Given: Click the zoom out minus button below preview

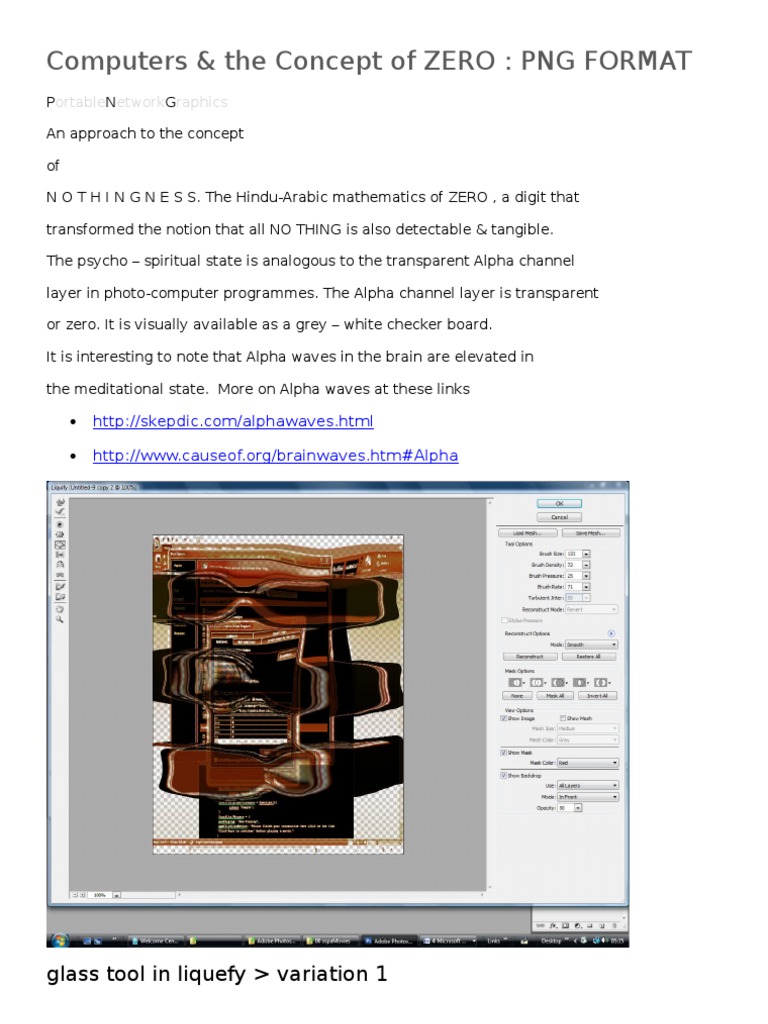Looking at the screenshot, I should click(x=75, y=895).
